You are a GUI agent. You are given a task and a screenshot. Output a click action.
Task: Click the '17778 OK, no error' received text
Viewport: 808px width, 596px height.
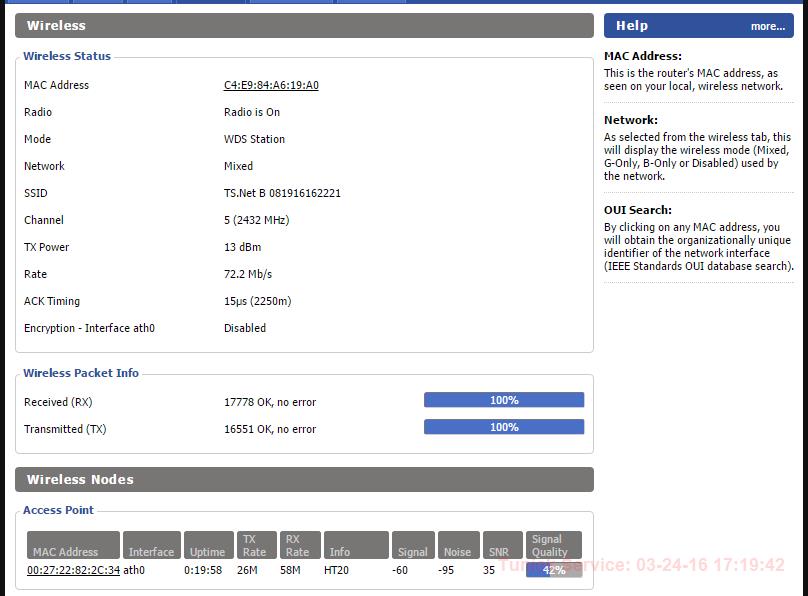(270, 402)
